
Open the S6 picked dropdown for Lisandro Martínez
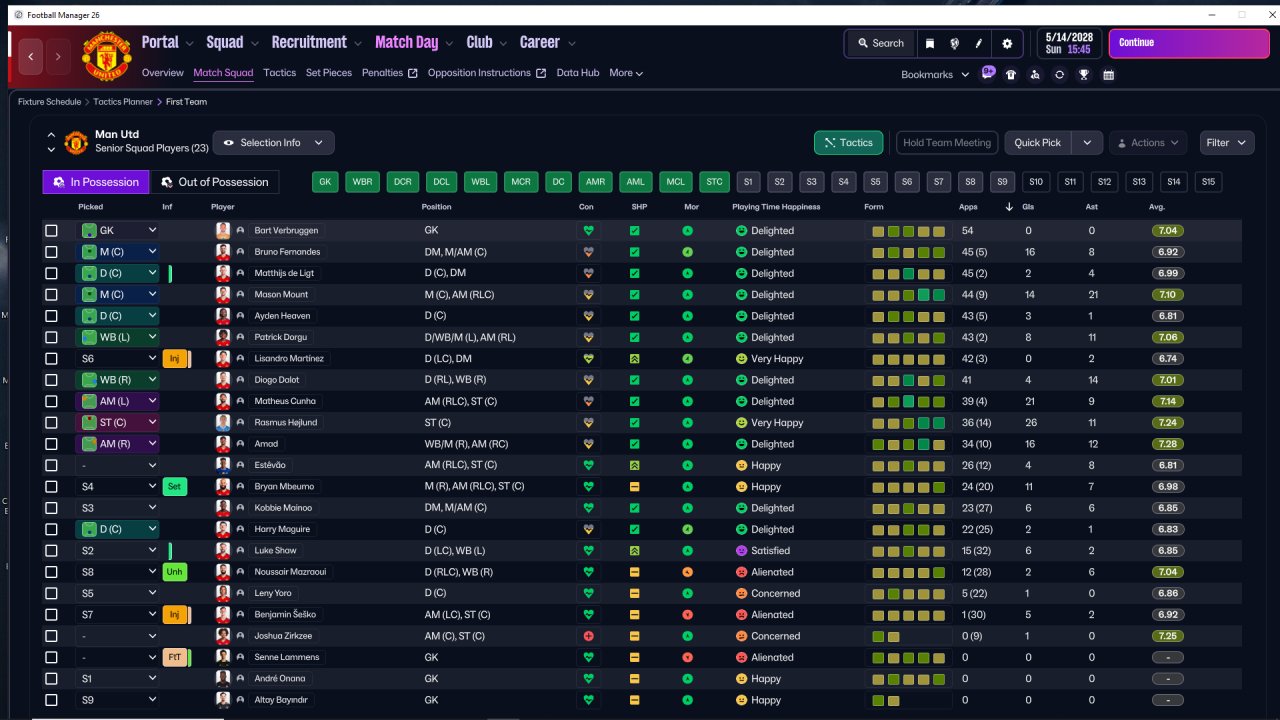(x=119, y=359)
